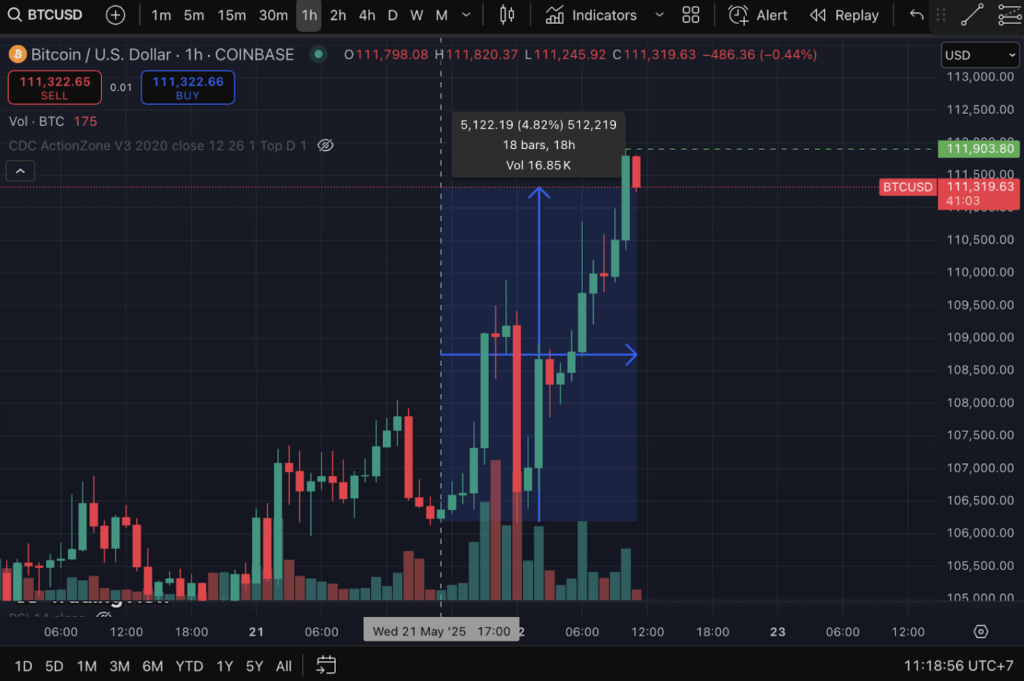Open the go-to-date calendar icon
This screenshot has height=681, width=1024.
point(326,665)
